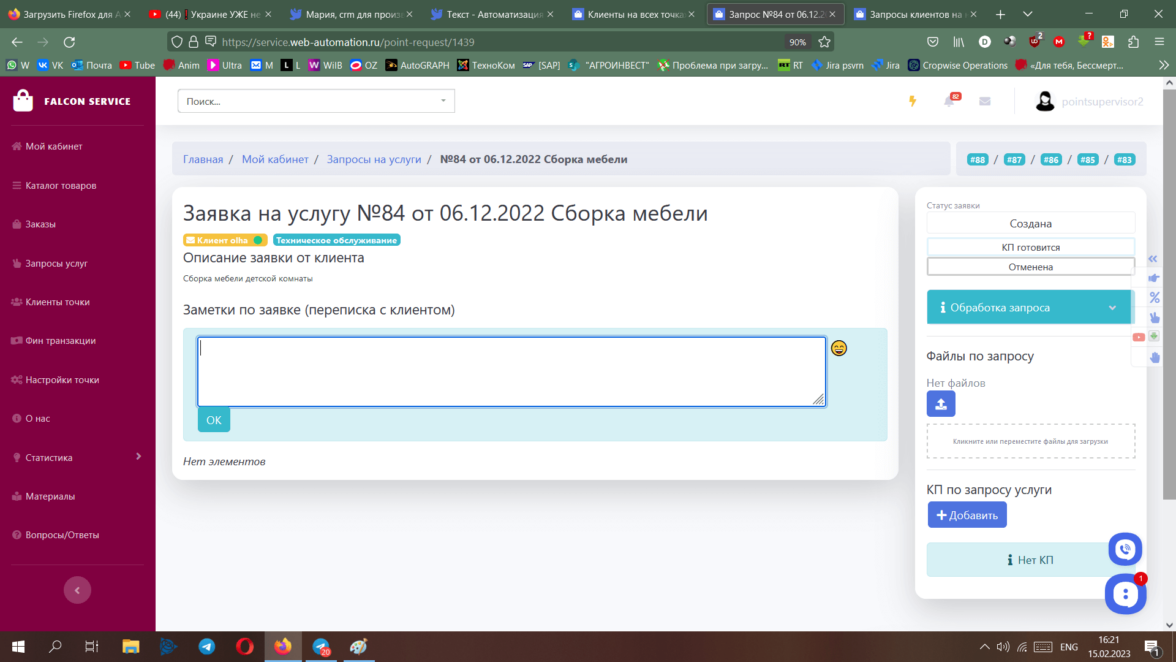The width and height of the screenshot is (1176, 662).
Task: Set request status to КП готовится
Action: (x=1030, y=247)
